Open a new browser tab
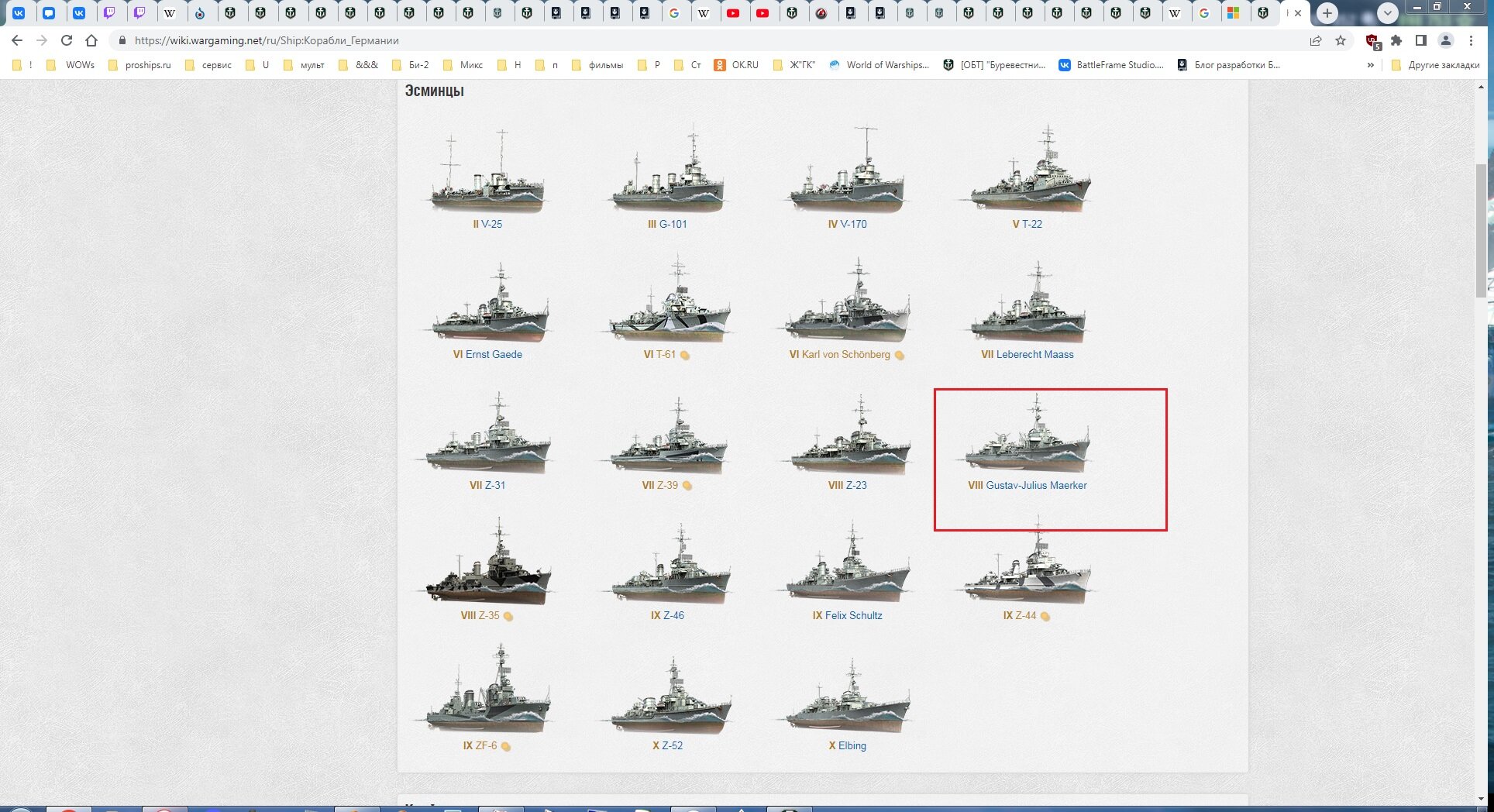Image resolution: width=1494 pixels, height=812 pixels. tap(1327, 13)
